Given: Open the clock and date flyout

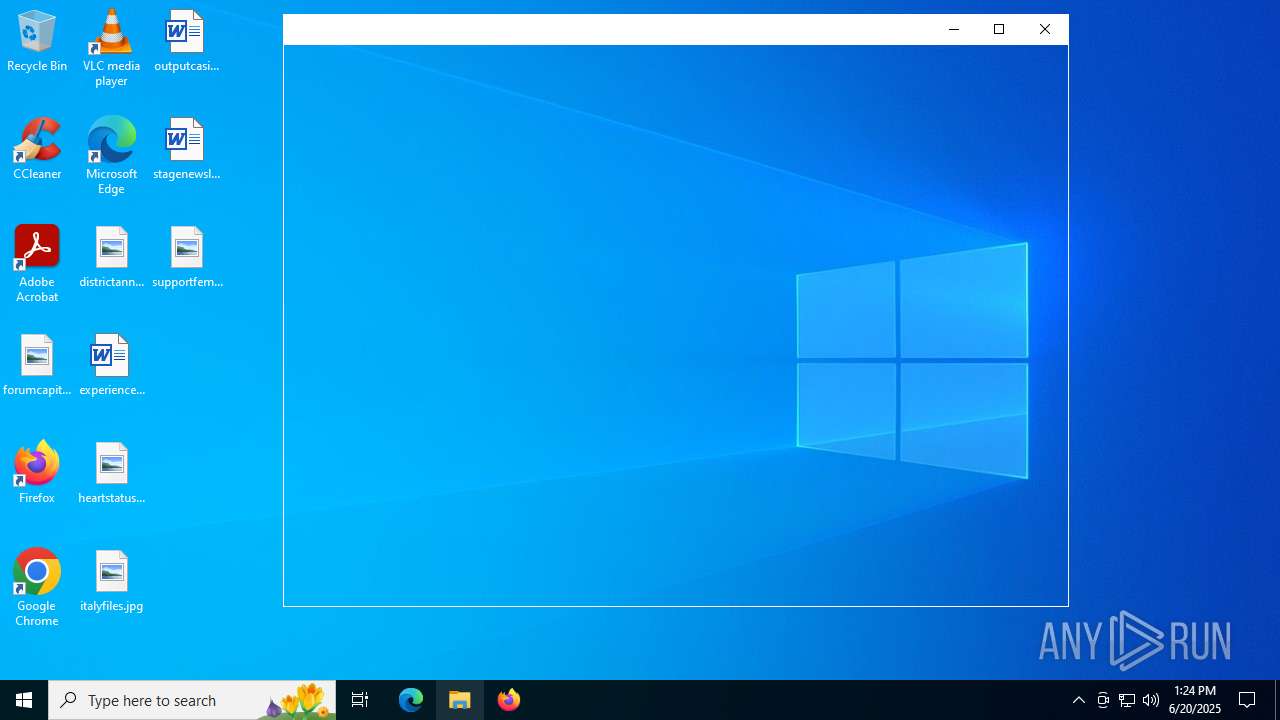Looking at the screenshot, I should 1195,700.
